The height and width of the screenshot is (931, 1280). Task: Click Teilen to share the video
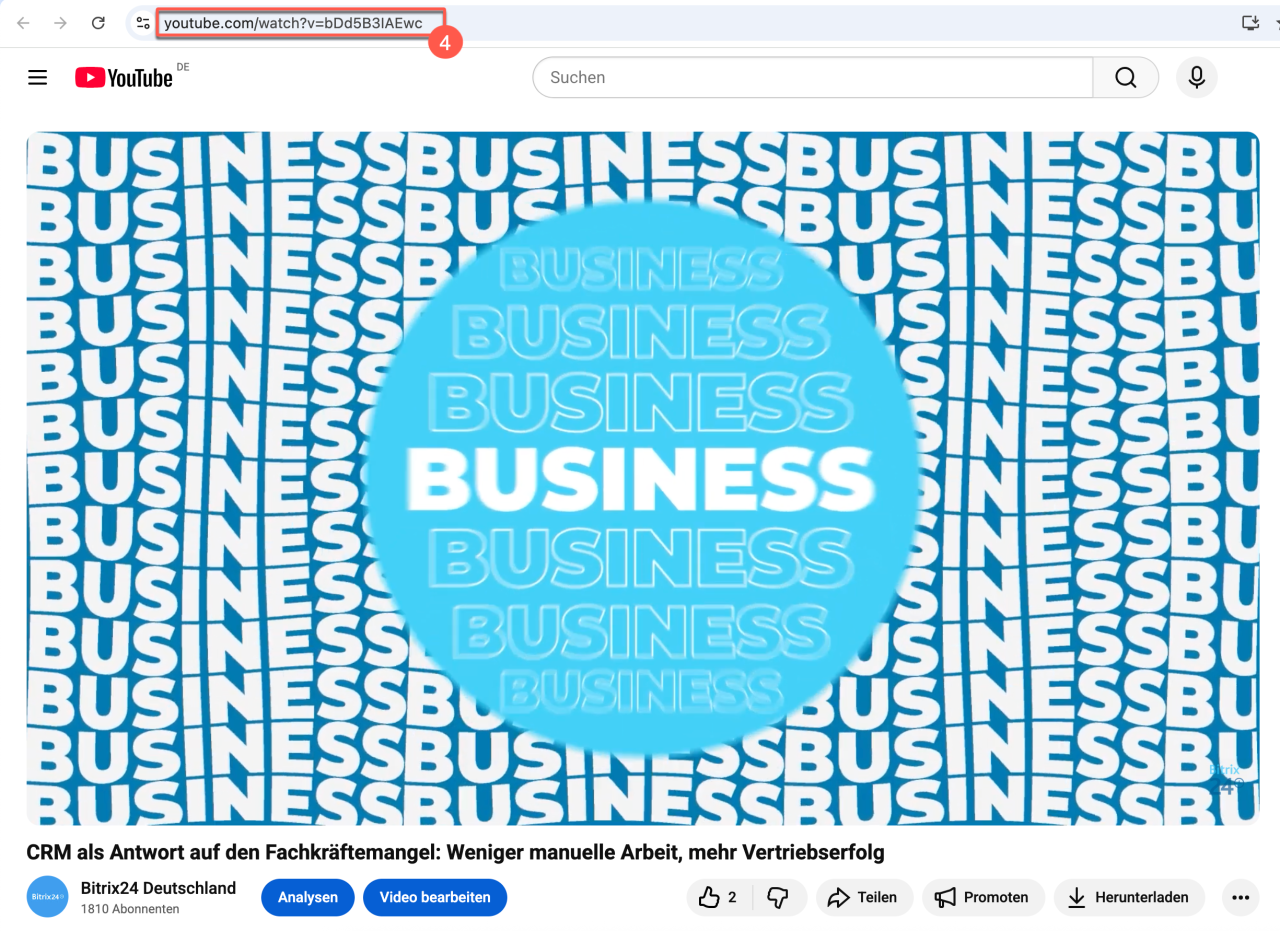coord(864,897)
